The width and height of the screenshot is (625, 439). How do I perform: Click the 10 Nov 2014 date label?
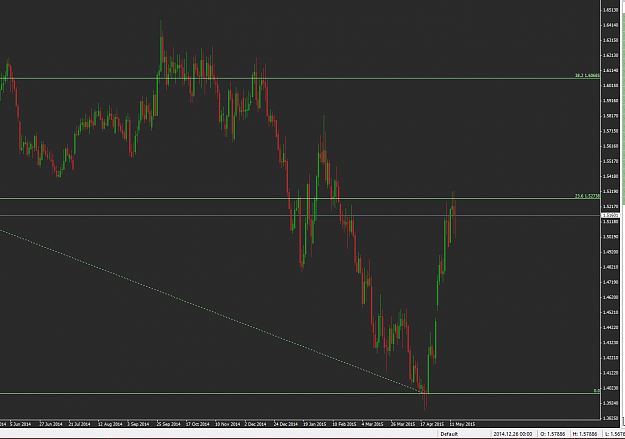point(227,424)
